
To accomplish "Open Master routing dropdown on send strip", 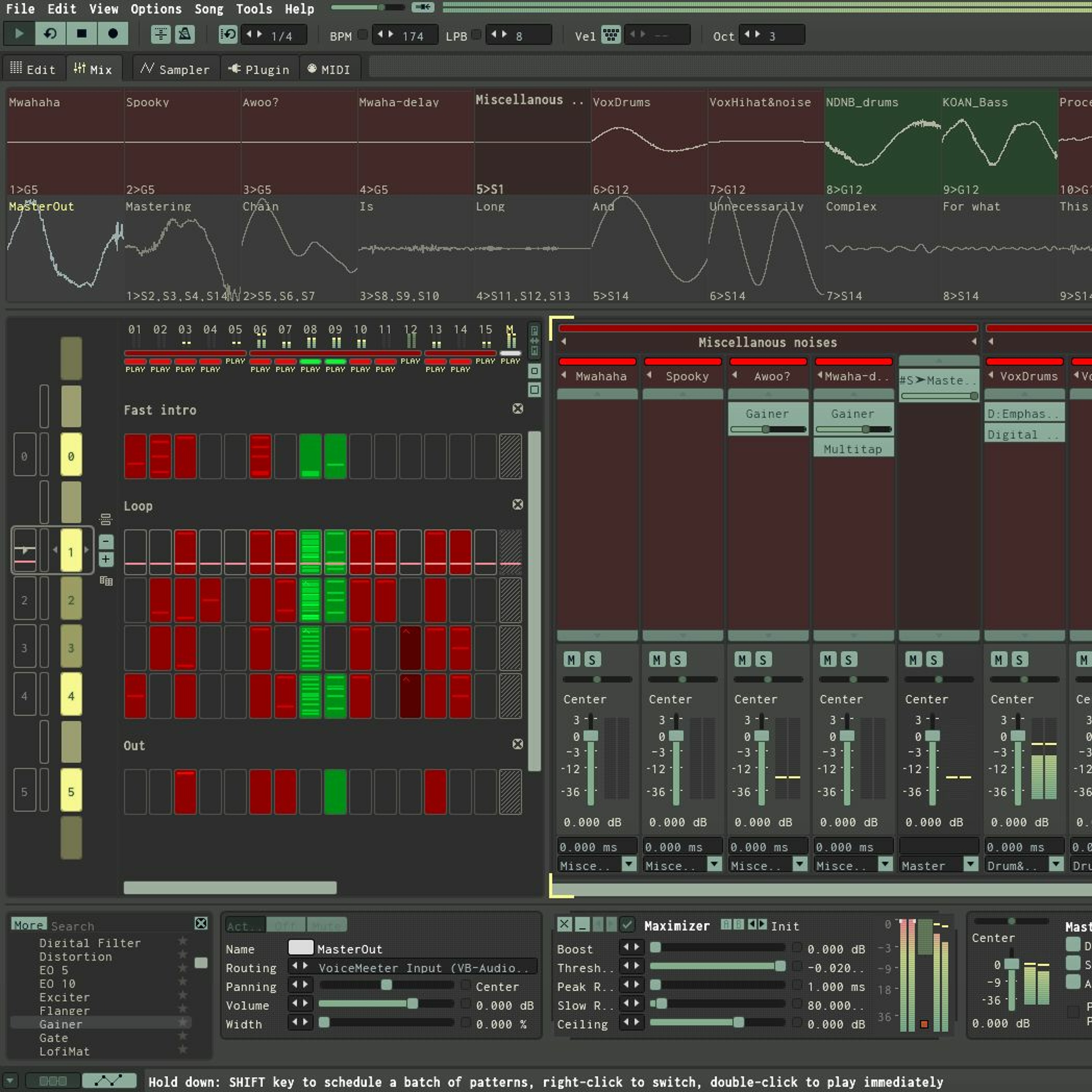I will tap(970, 864).
